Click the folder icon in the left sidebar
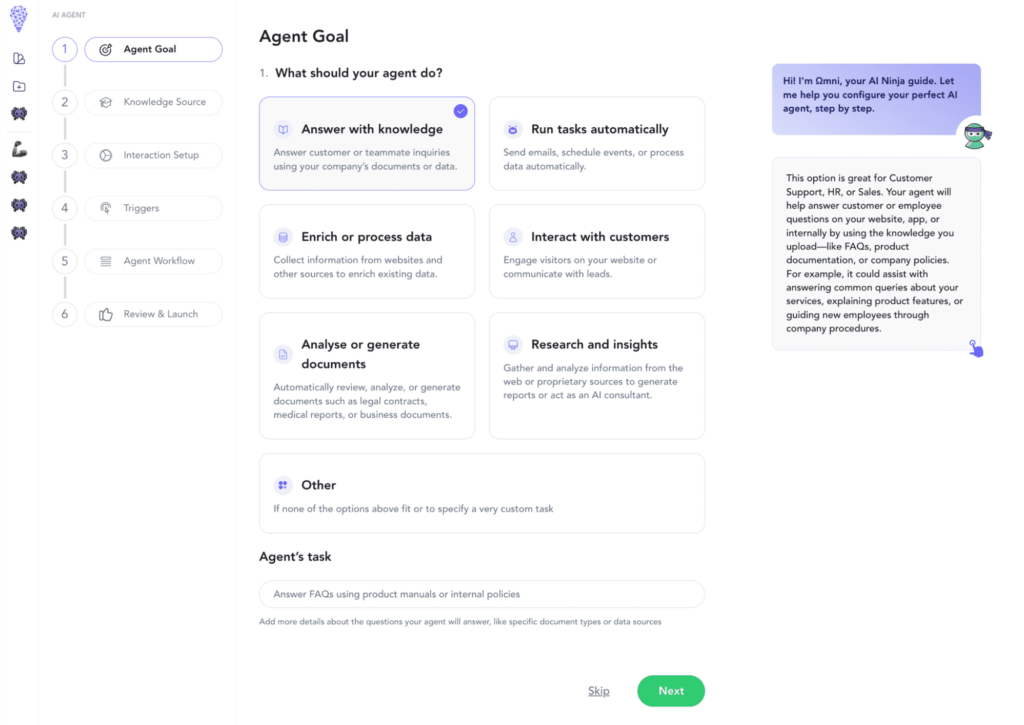The image size is (1024, 725). click(x=17, y=86)
